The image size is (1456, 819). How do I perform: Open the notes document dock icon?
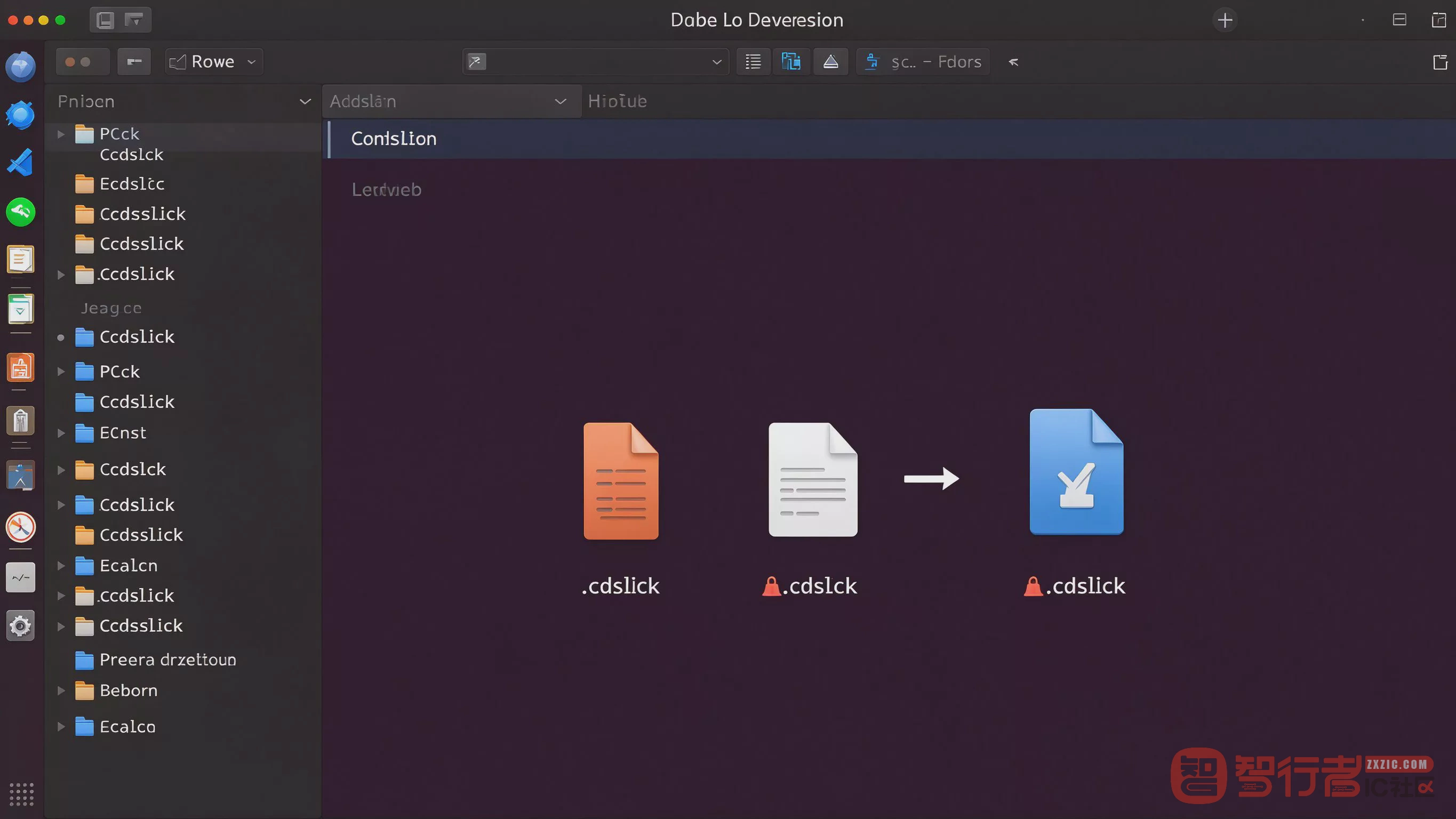pos(21,260)
